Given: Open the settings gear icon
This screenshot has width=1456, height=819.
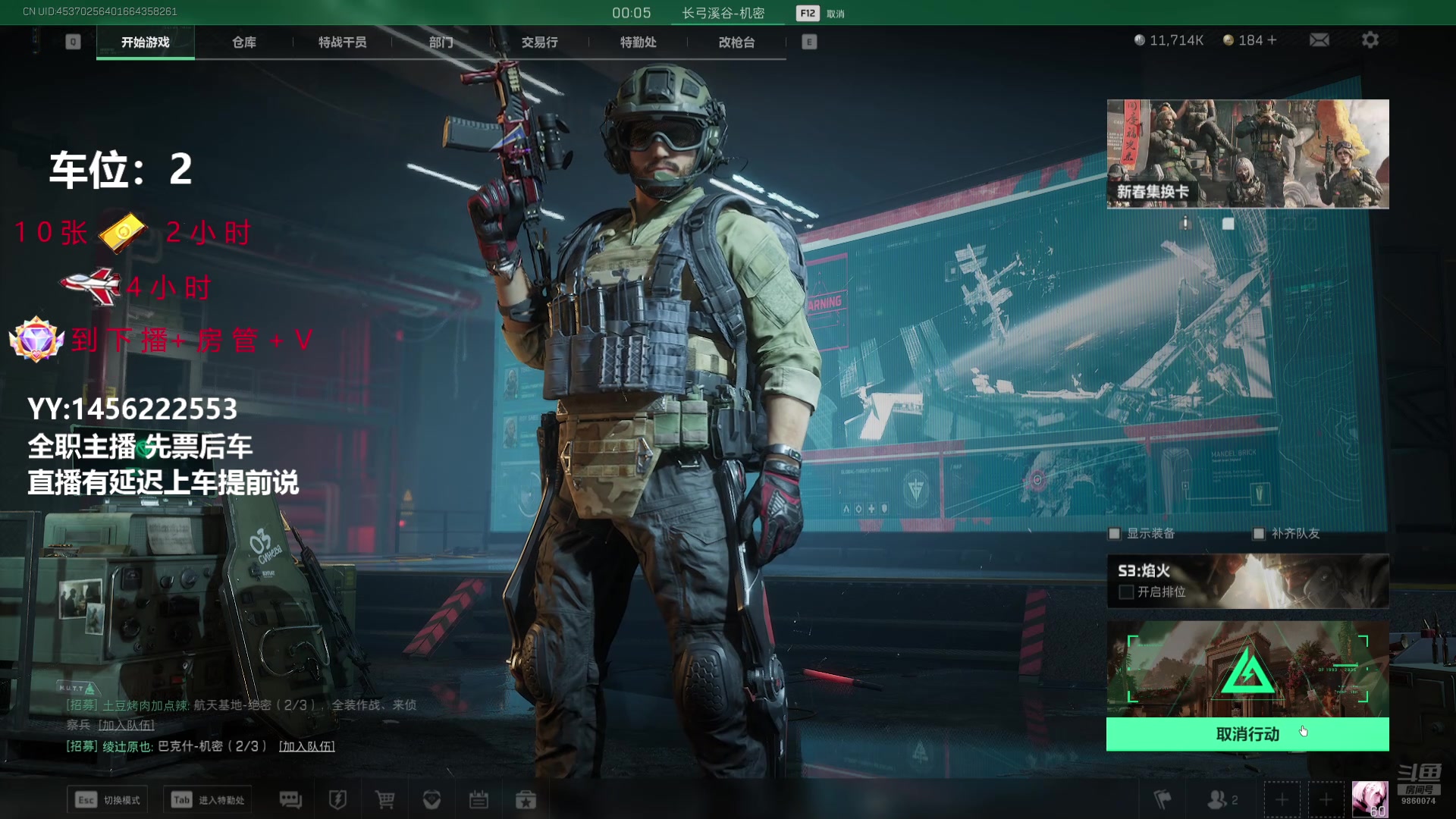Looking at the screenshot, I should pos(1370,40).
